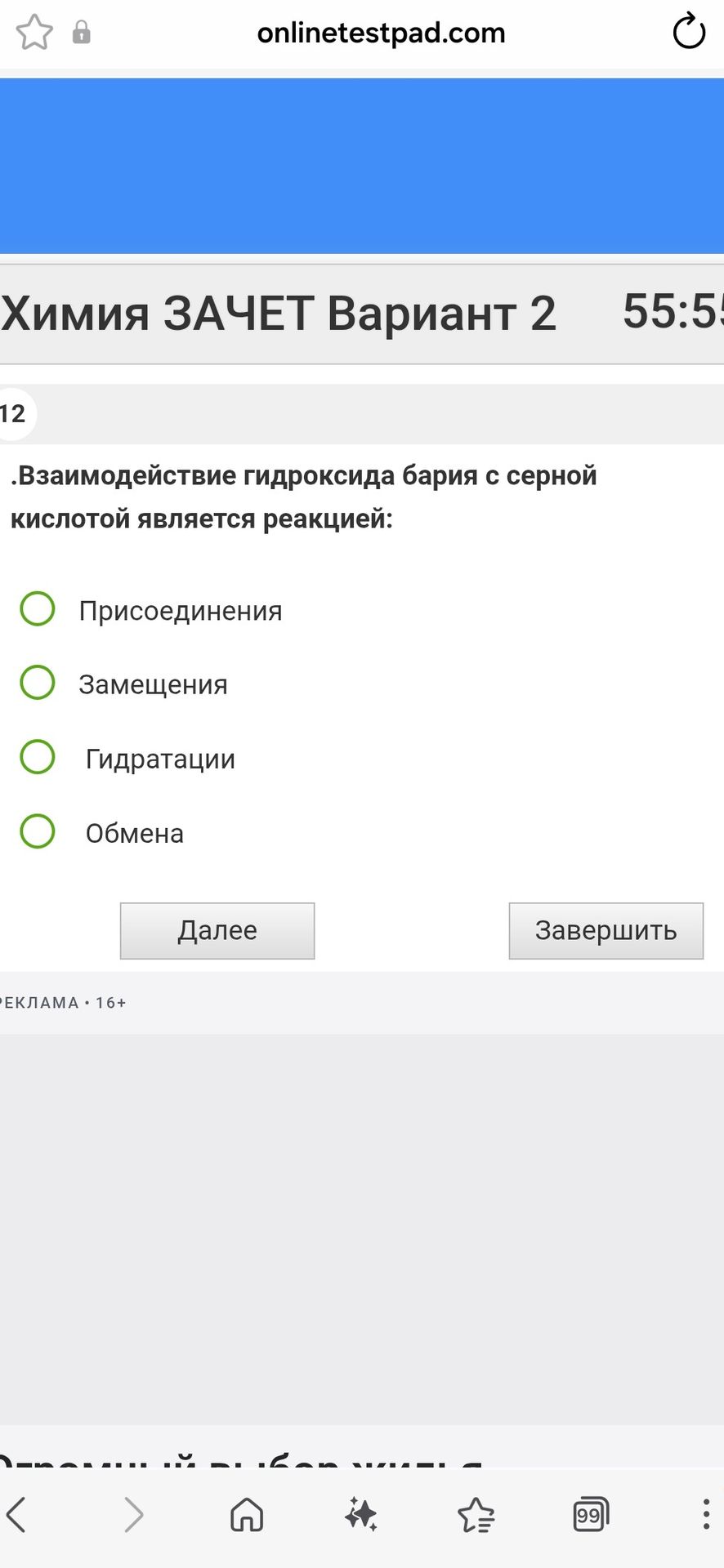
Task: Reload the page with refresh icon
Action: (x=688, y=33)
